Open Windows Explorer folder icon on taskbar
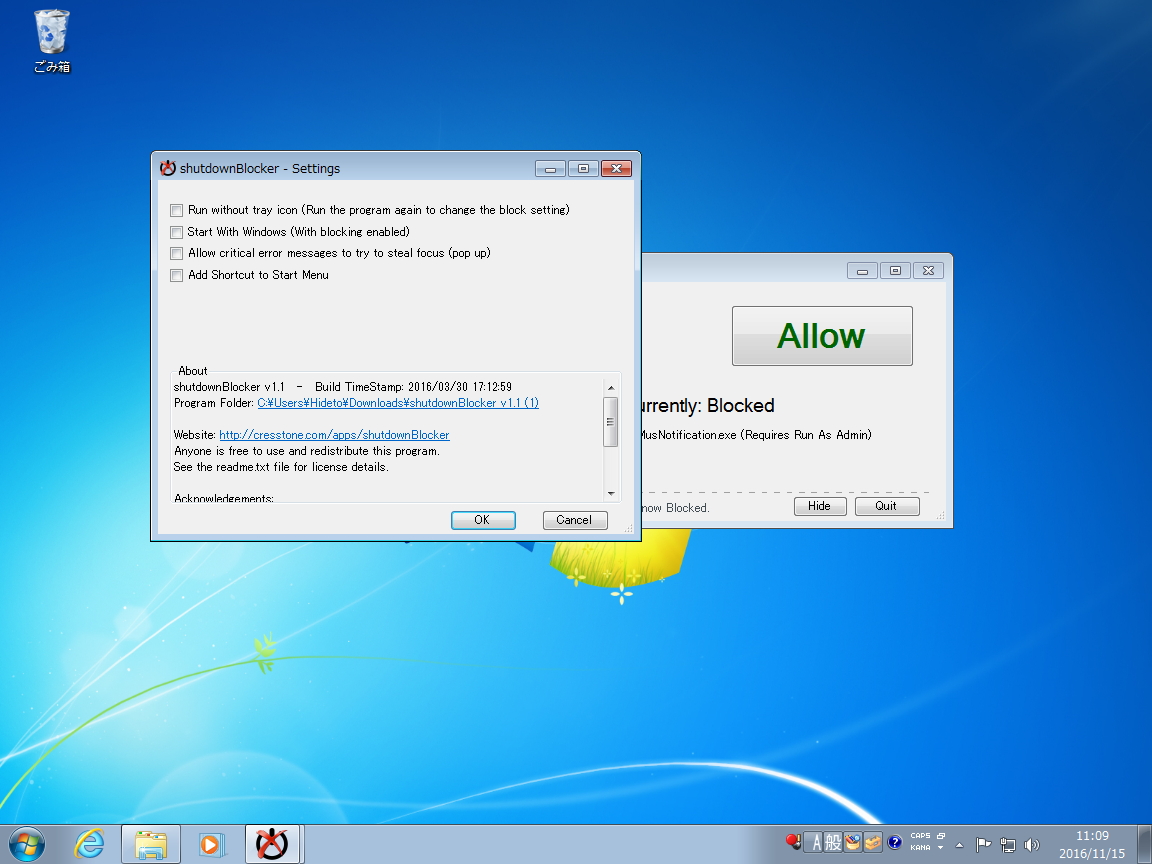Image resolution: width=1152 pixels, height=864 pixels. [151, 844]
